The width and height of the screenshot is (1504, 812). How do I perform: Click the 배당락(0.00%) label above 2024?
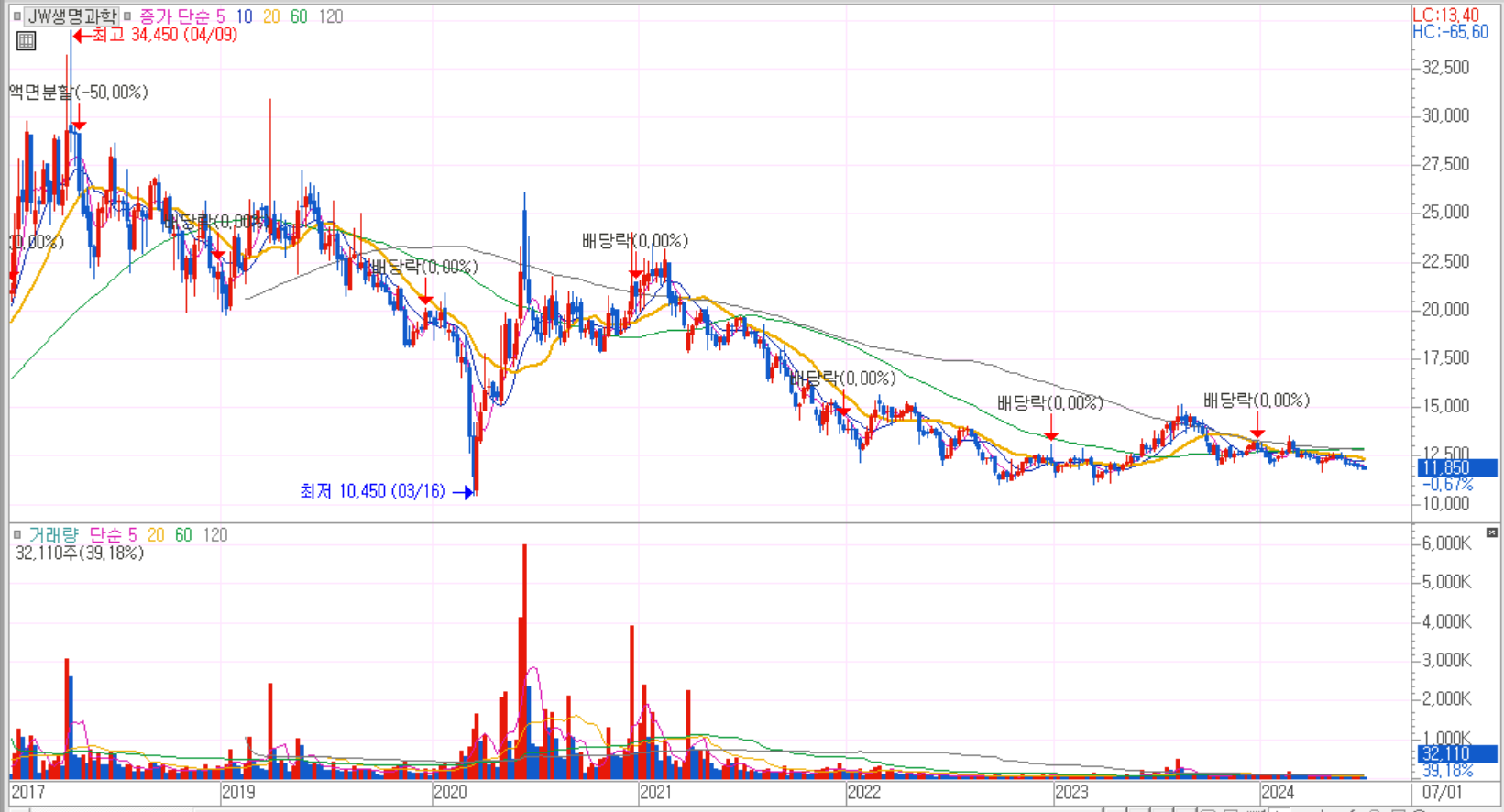tap(1257, 401)
